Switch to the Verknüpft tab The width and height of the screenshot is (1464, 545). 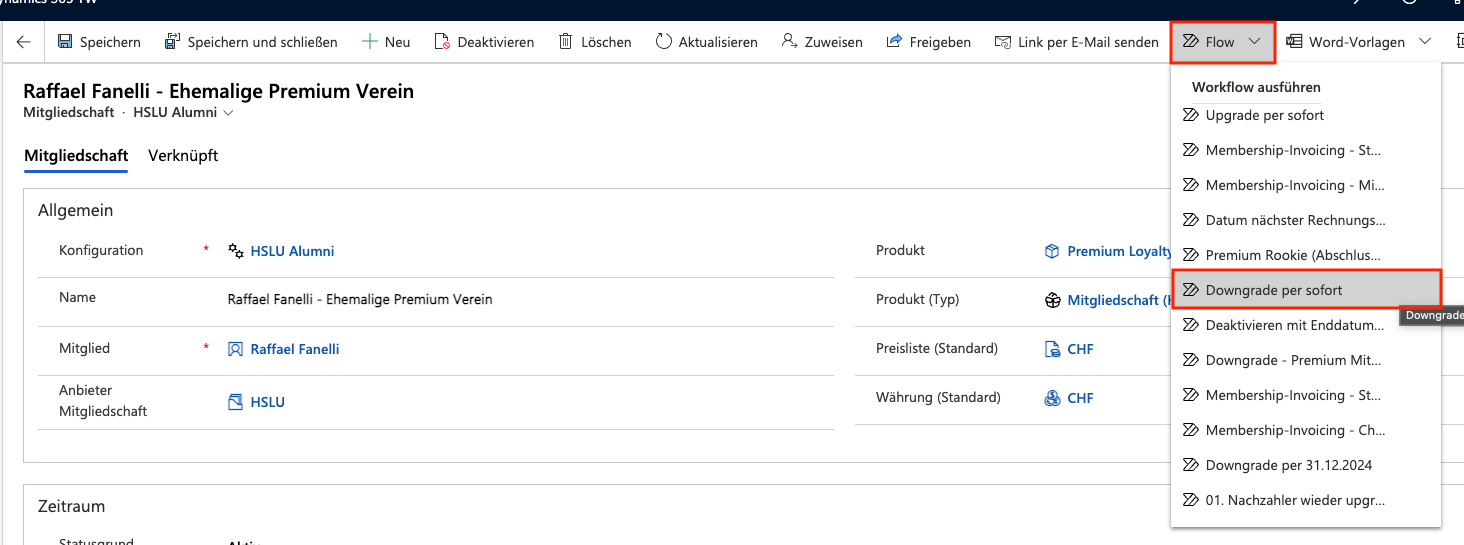(x=183, y=156)
